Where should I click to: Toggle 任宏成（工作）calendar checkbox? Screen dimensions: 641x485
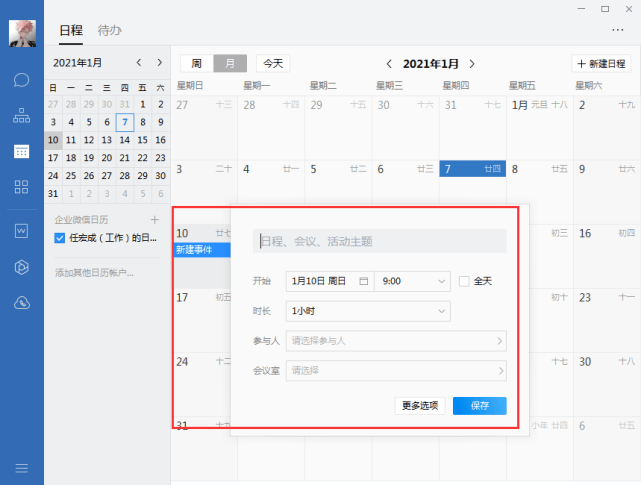click(x=60, y=238)
